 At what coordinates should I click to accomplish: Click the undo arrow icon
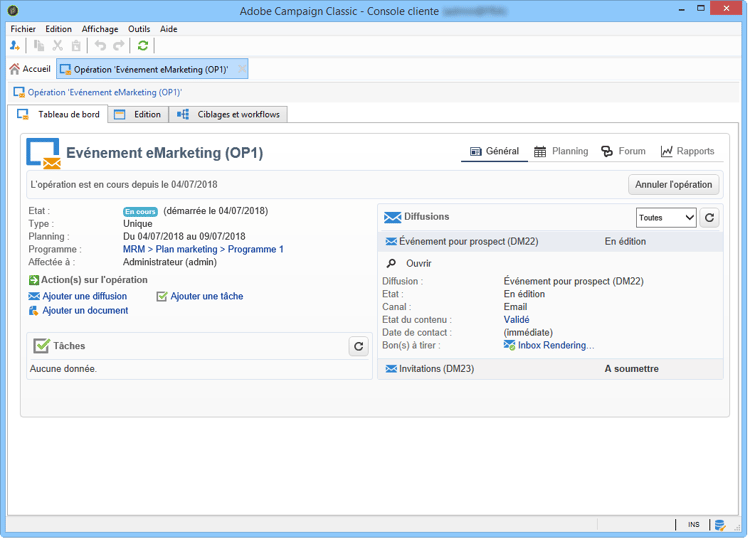[100, 45]
